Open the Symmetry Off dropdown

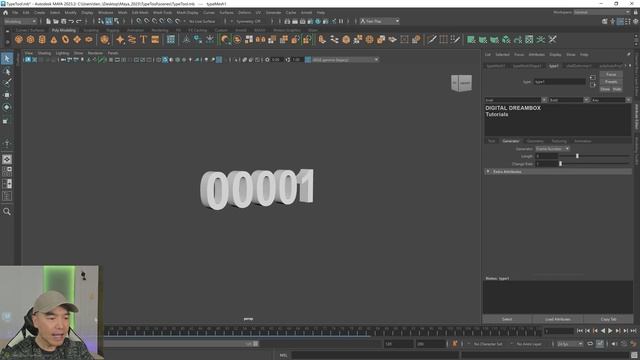pyautogui.click(x=247, y=21)
